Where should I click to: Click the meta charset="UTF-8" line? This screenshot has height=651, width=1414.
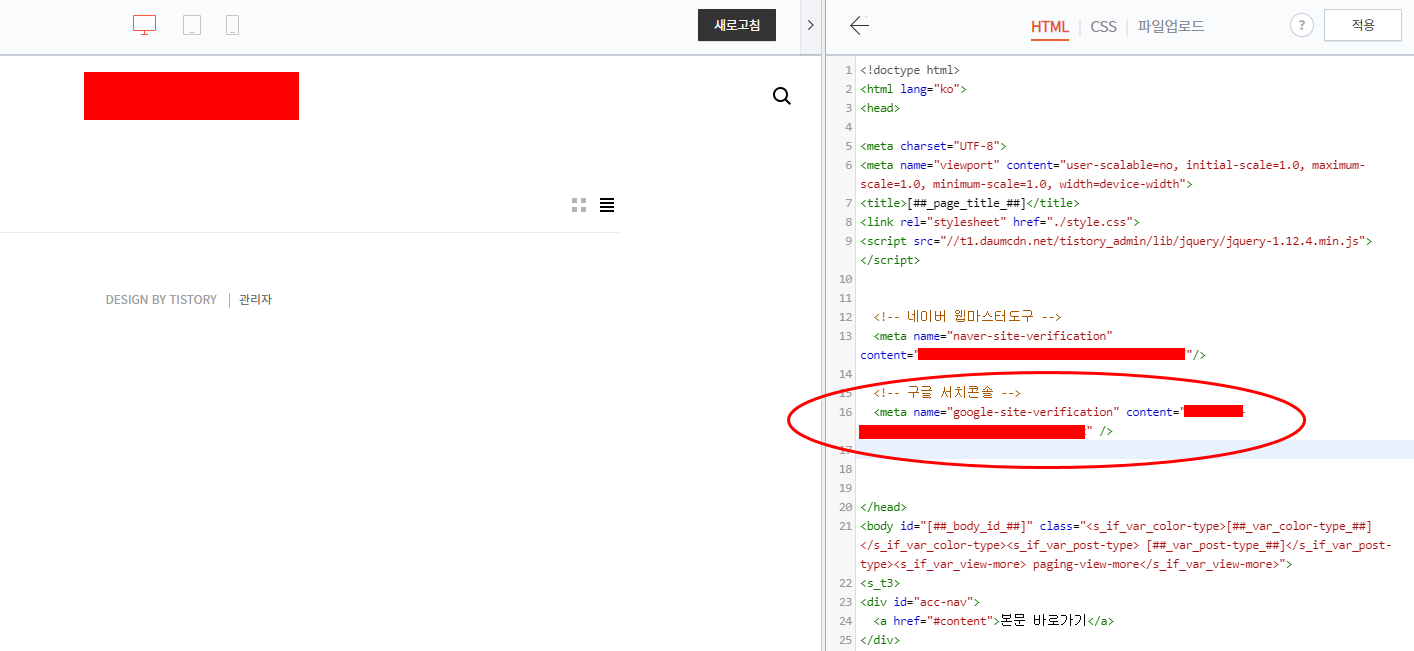(933, 146)
